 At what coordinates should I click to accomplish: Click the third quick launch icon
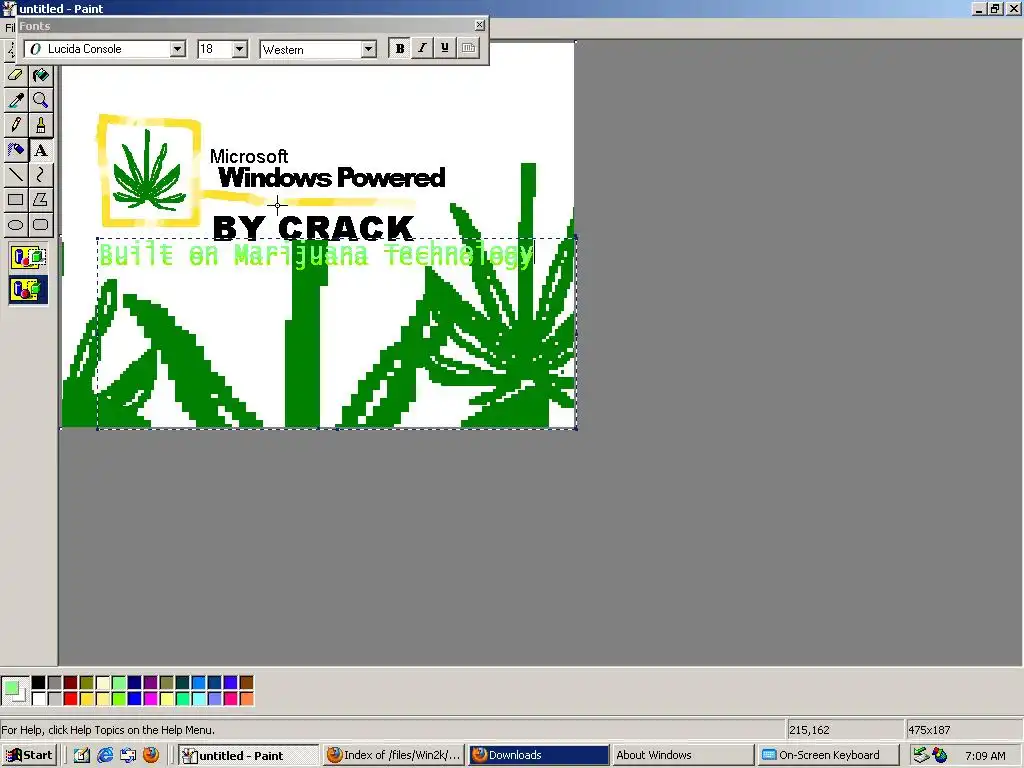click(x=128, y=755)
